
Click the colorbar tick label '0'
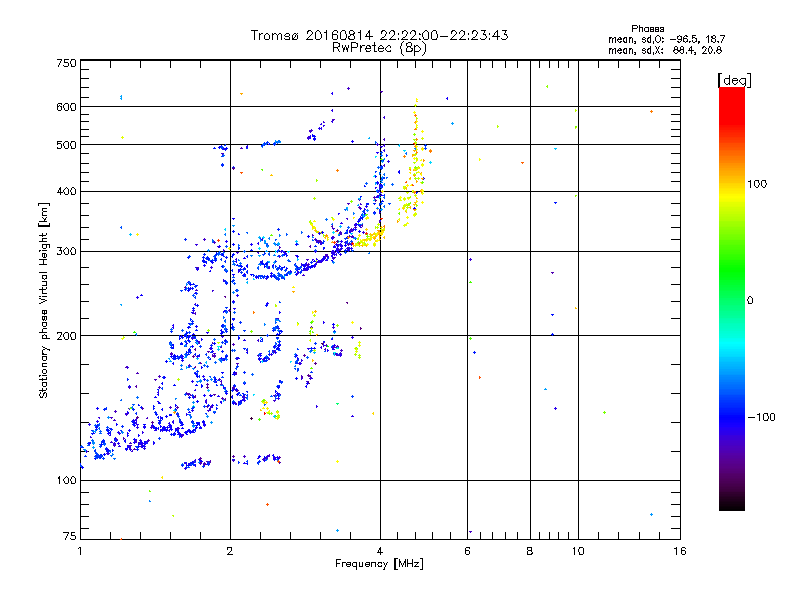pos(750,301)
